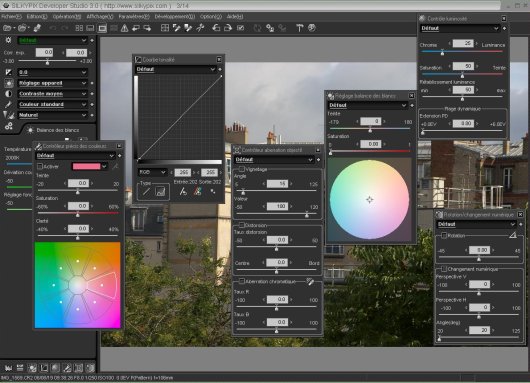Toggle the Aberration chromatique checkbox
The image size is (530, 383).
(x=242, y=281)
